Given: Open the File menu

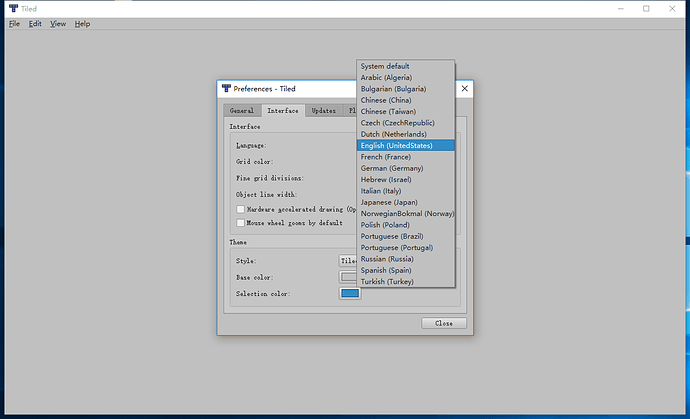Looking at the screenshot, I should pyautogui.click(x=15, y=24).
